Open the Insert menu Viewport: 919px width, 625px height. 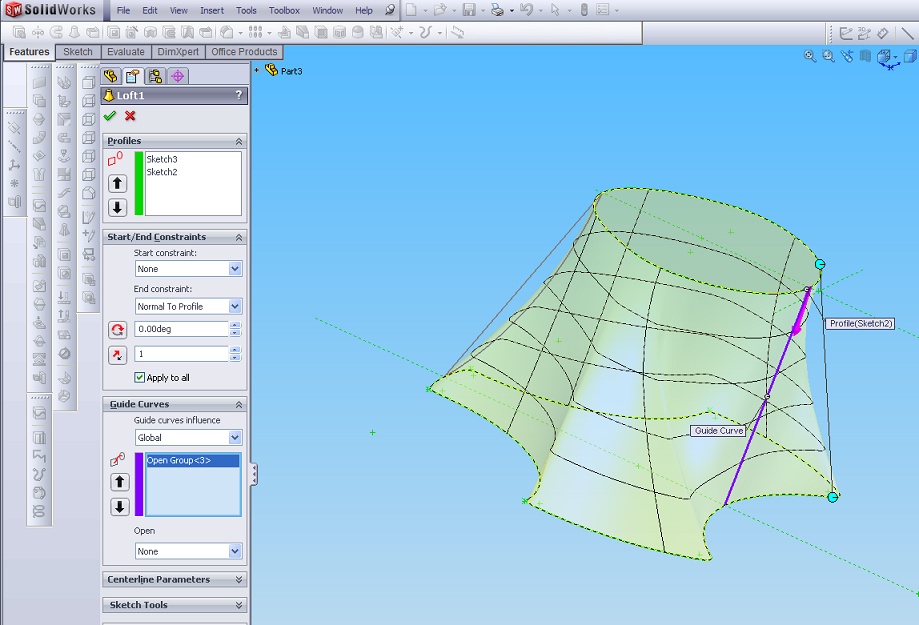(212, 11)
